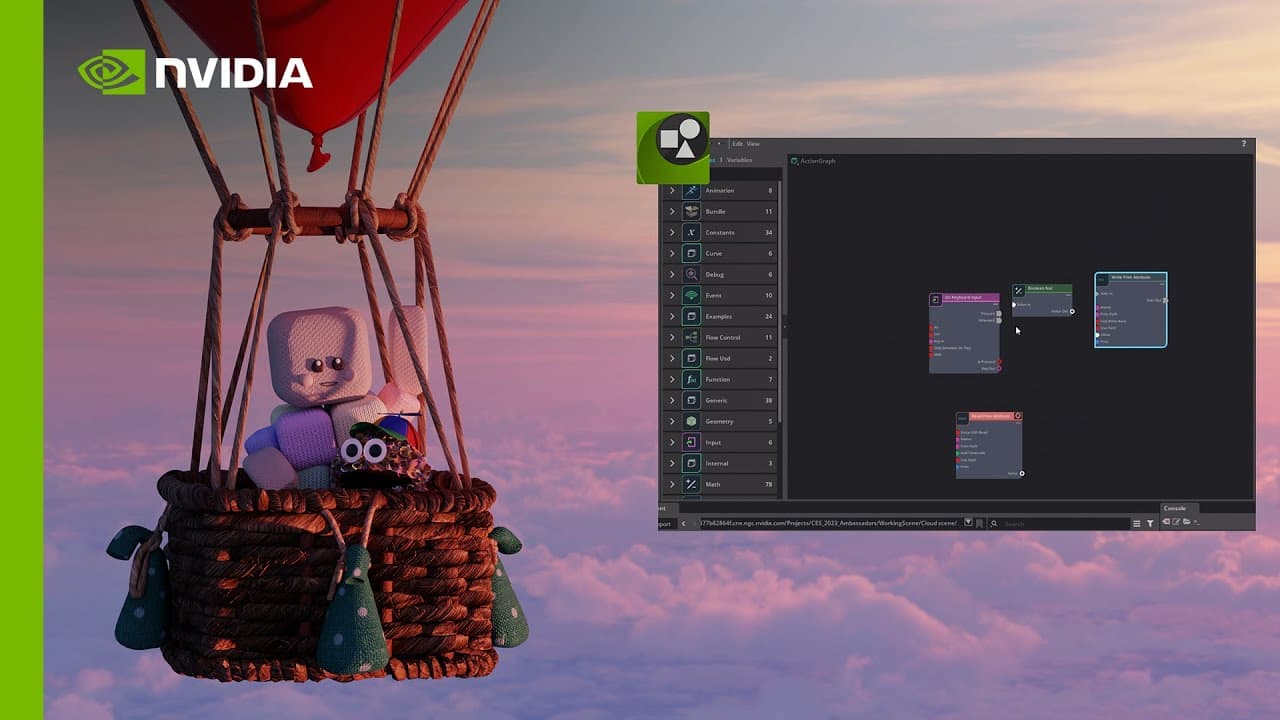Viewport: 1280px width, 720px height.
Task: Click the panel collapse handle beside category list
Action: pyautogui.click(x=785, y=327)
